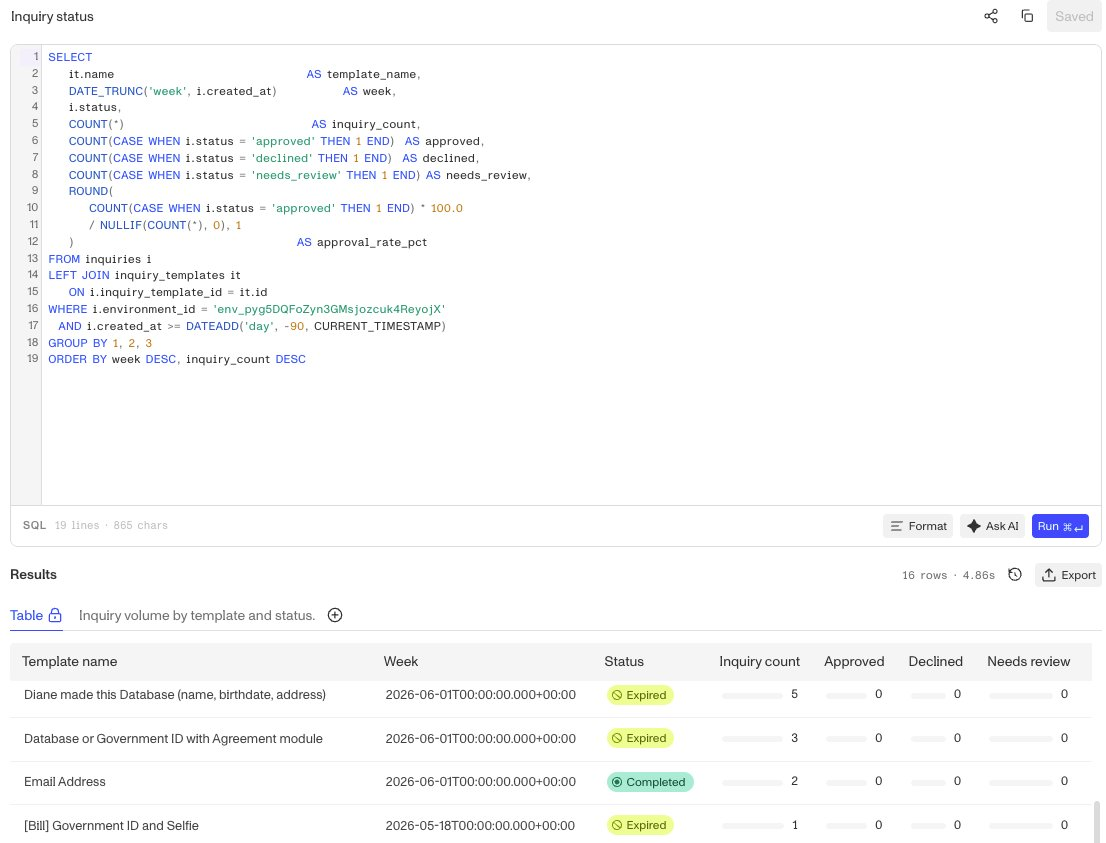Click the ORDER BY line in the editor
Image resolution: width=1106 pixels, height=843 pixels.
coord(177,359)
